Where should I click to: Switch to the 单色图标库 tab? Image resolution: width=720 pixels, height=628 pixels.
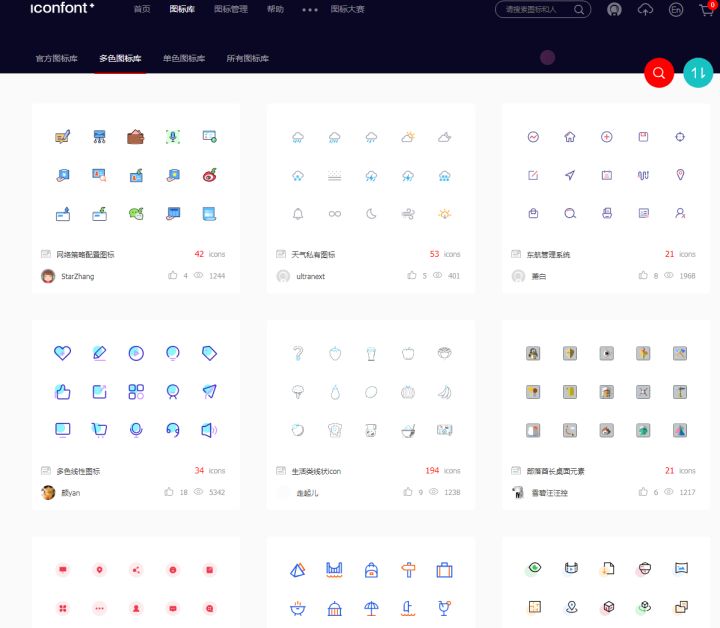[184, 58]
